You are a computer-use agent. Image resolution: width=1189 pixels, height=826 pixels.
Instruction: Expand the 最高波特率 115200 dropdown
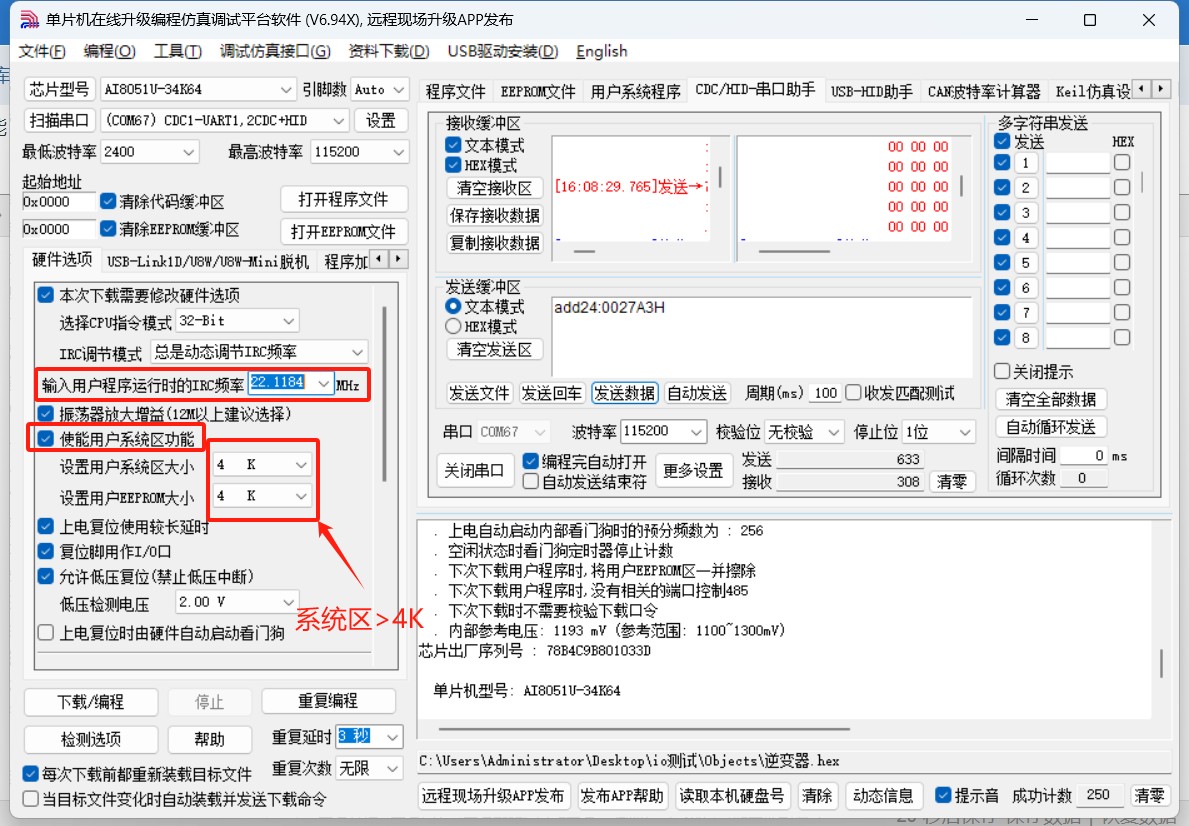click(x=400, y=152)
